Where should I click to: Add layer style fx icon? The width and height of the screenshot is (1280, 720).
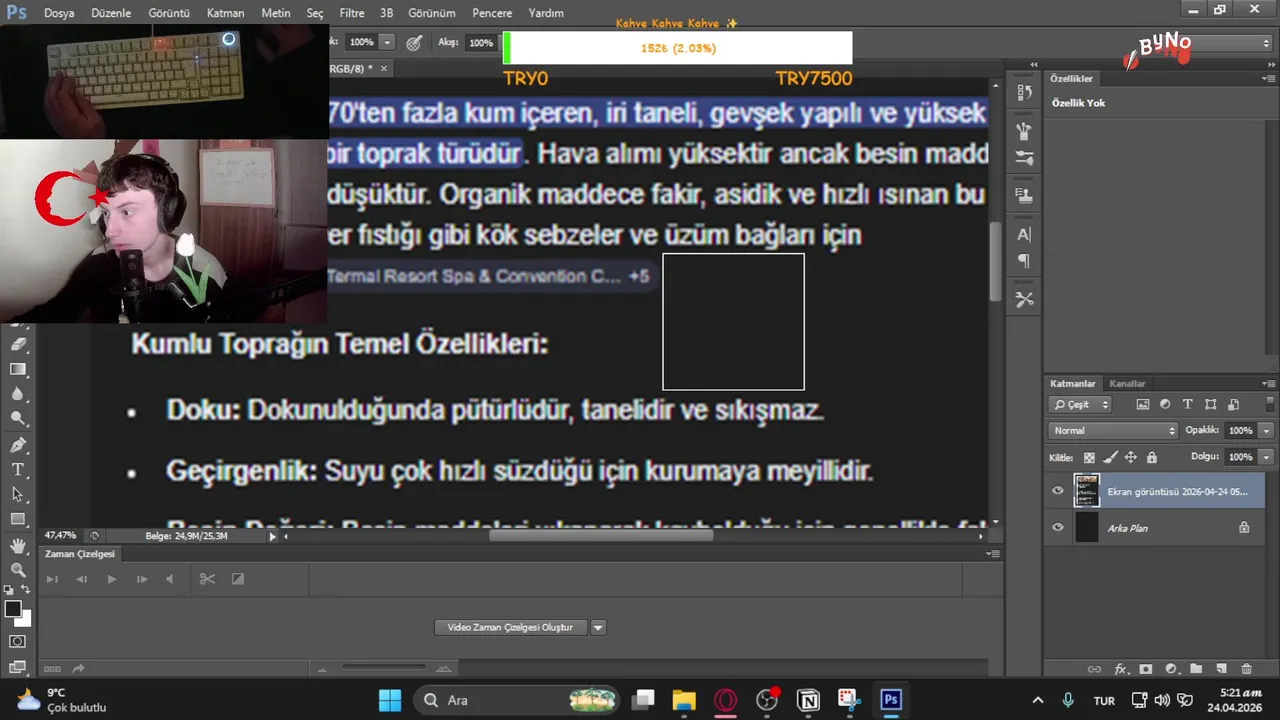1121,669
